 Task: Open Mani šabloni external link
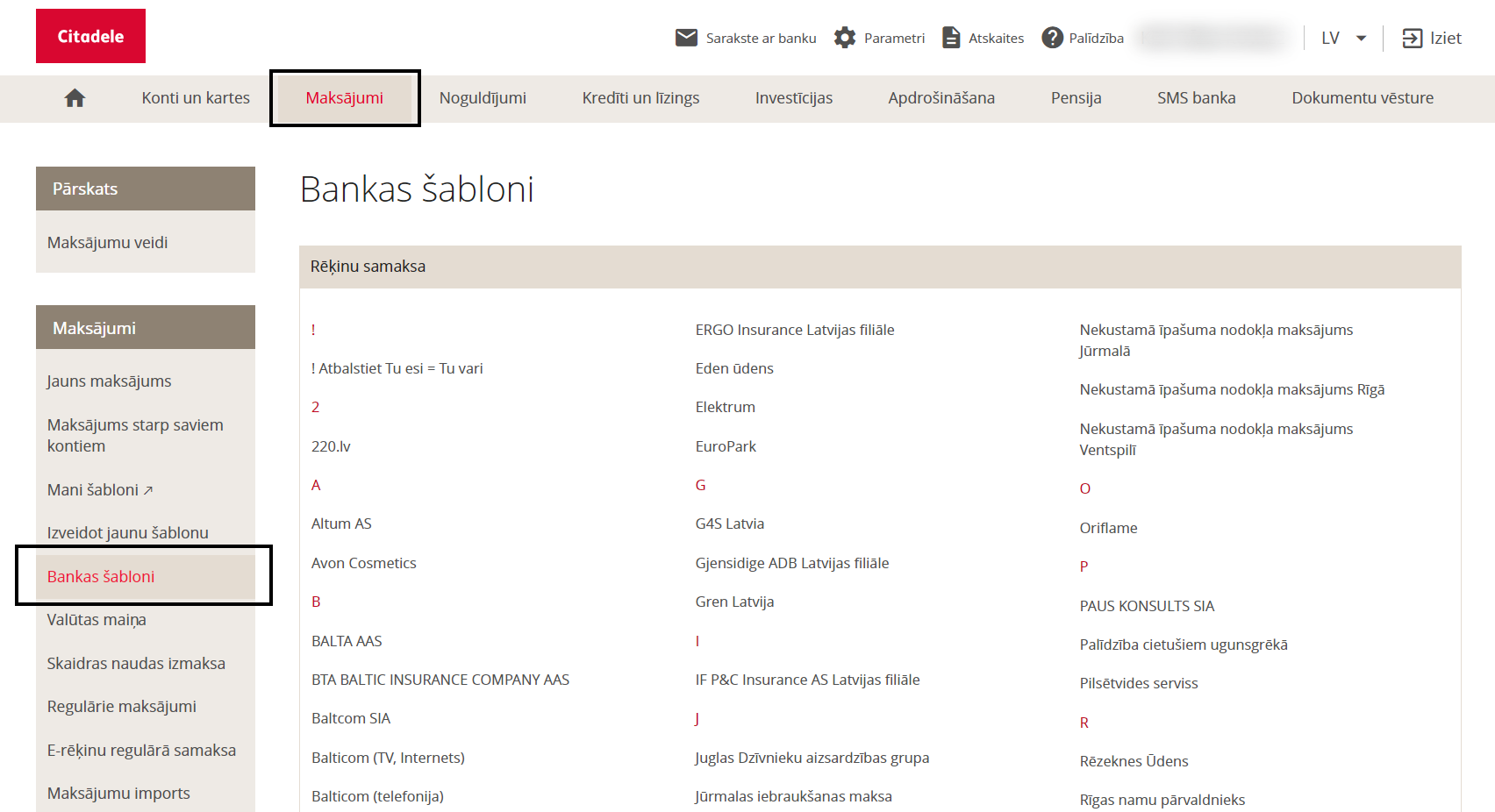(100, 490)
